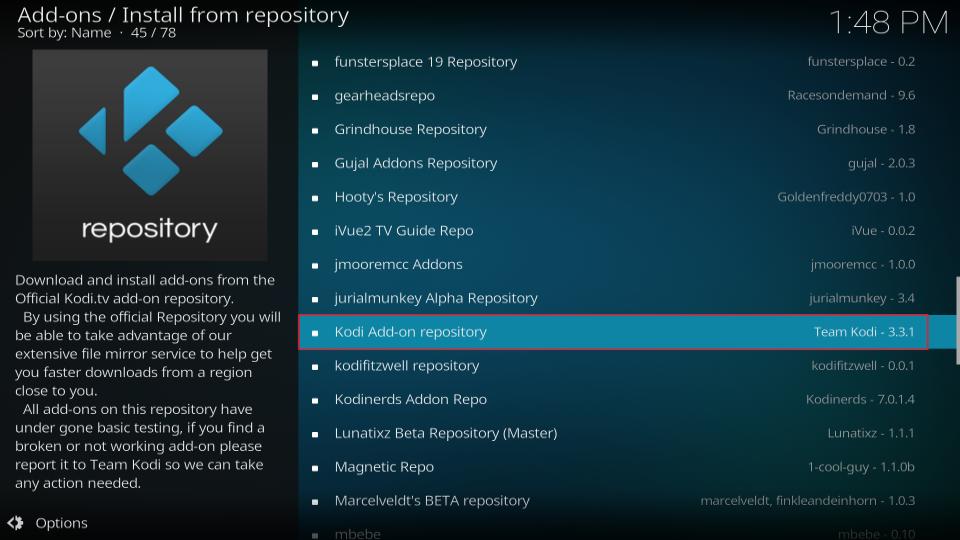
Task: Click bullet icon beside Gujal Addons Repository
Action: tap(315, 164)
